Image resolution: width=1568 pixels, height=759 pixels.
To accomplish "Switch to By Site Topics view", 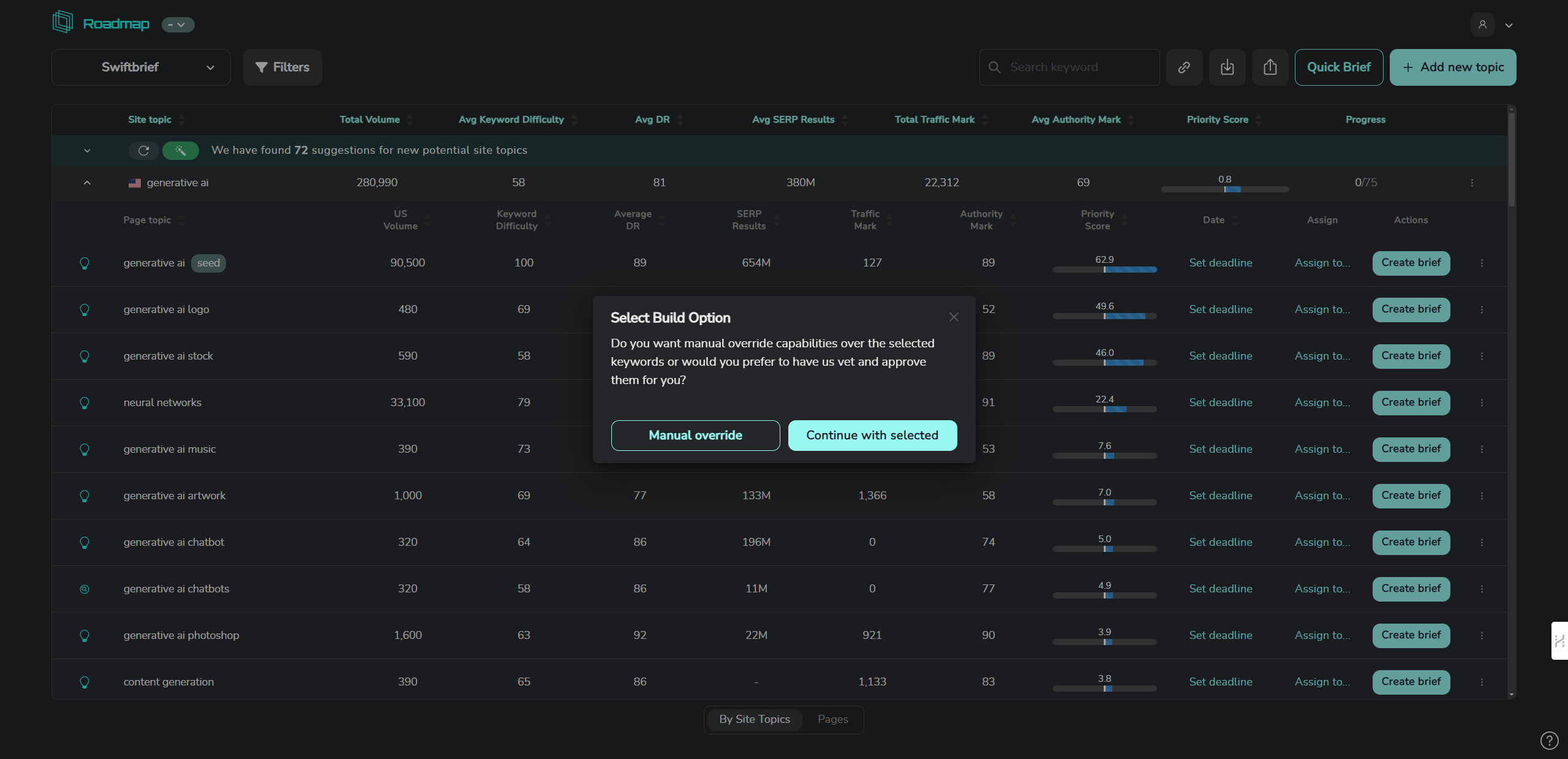I will [755, 719].
